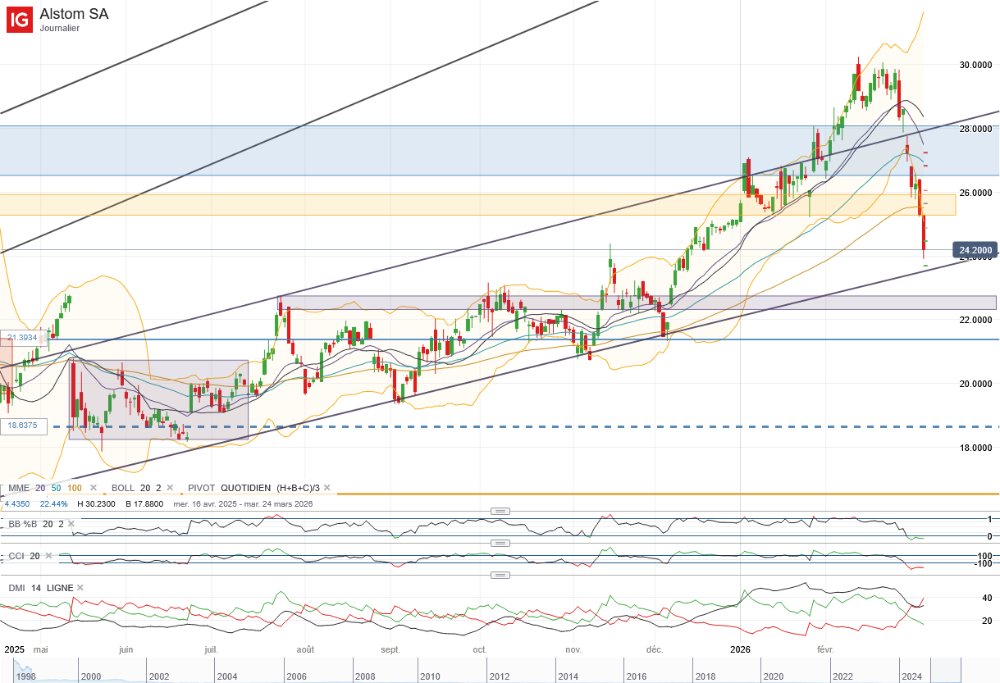Image resolution: width=1000 pixels, height=683 pixels.
Task: Select the MME period 50 value
Action: tap(56, 488)
